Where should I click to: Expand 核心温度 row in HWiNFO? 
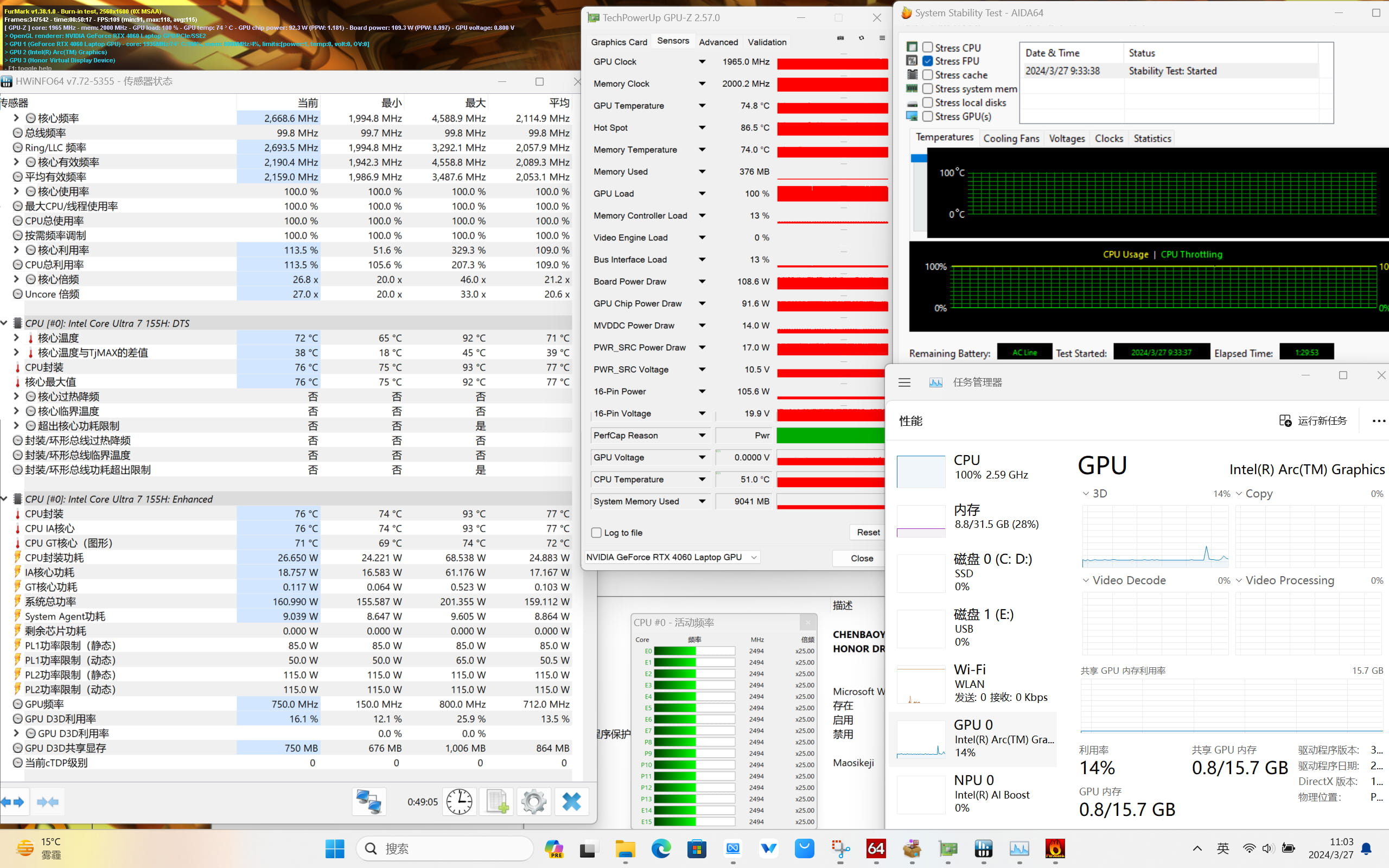(x=16, y=337)
